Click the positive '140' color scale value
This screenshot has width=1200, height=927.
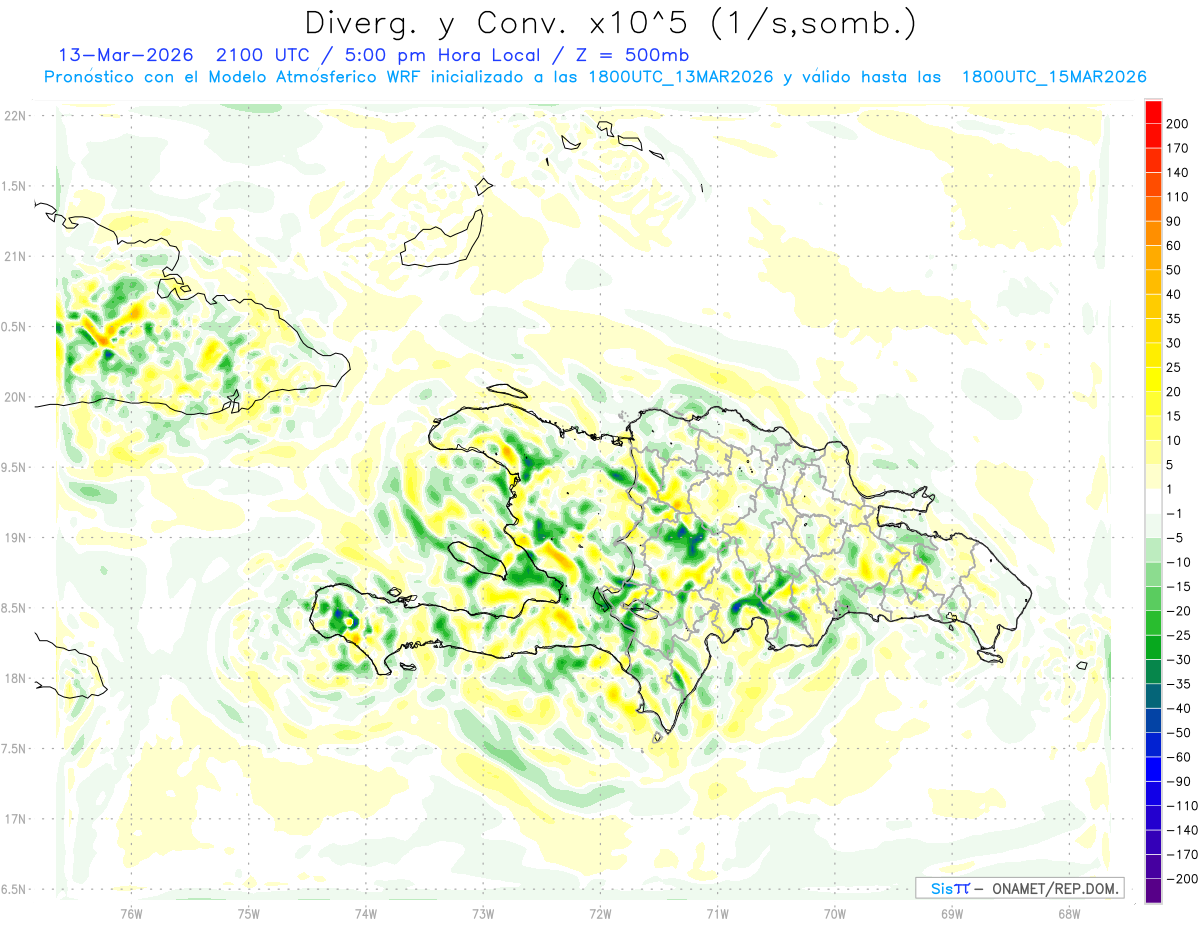coord(1177,173)
